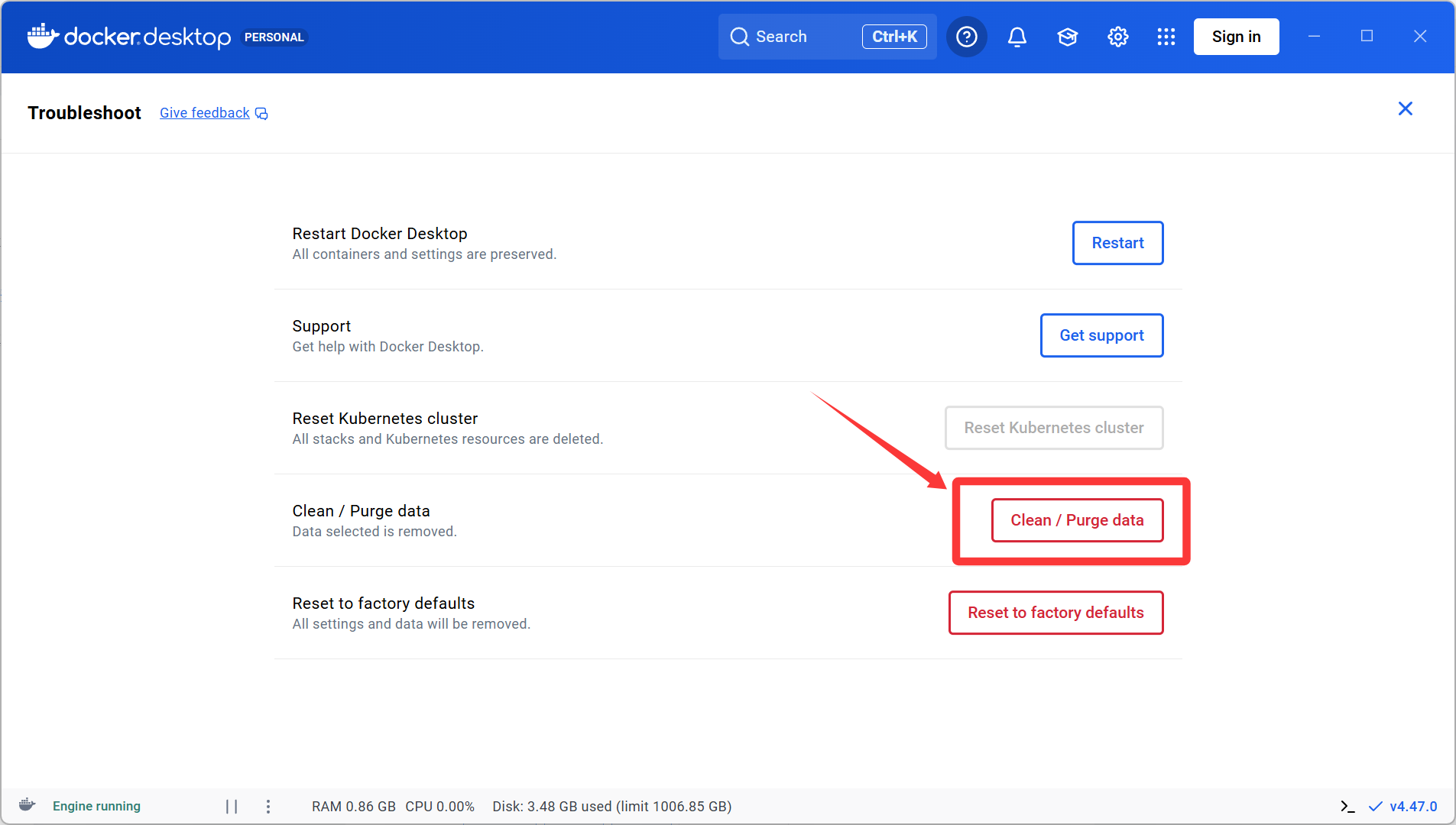The height and width of the screenshot is (825, 1456).
Task: Open the help question mark icon
Action: click(x=967, y=37)
